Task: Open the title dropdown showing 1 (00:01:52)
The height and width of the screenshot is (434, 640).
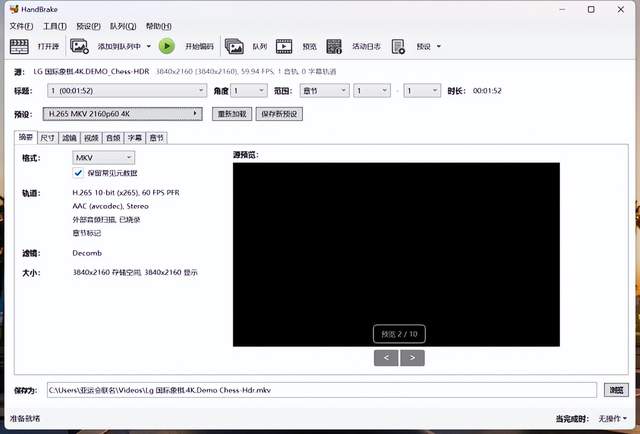Action: tap(127, 91)
